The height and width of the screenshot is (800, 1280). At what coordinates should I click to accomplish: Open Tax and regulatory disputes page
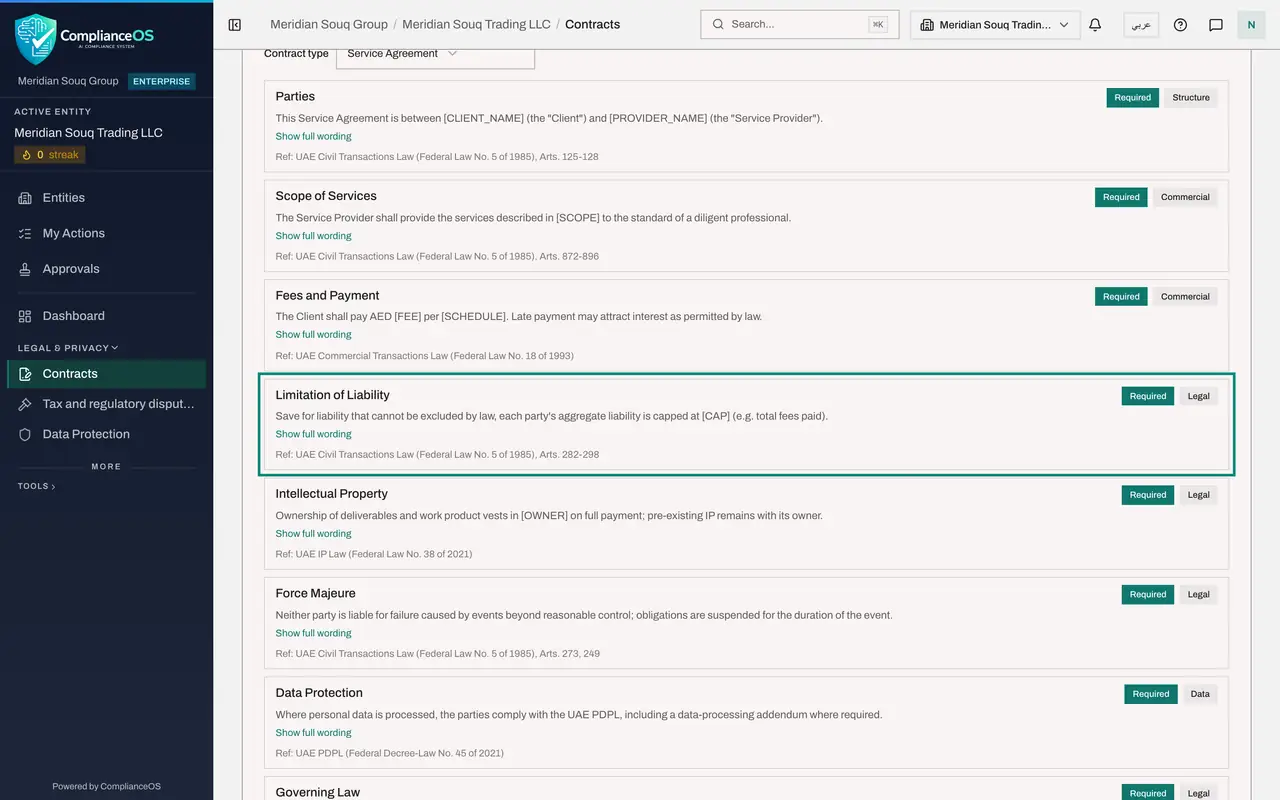[106, 404]
